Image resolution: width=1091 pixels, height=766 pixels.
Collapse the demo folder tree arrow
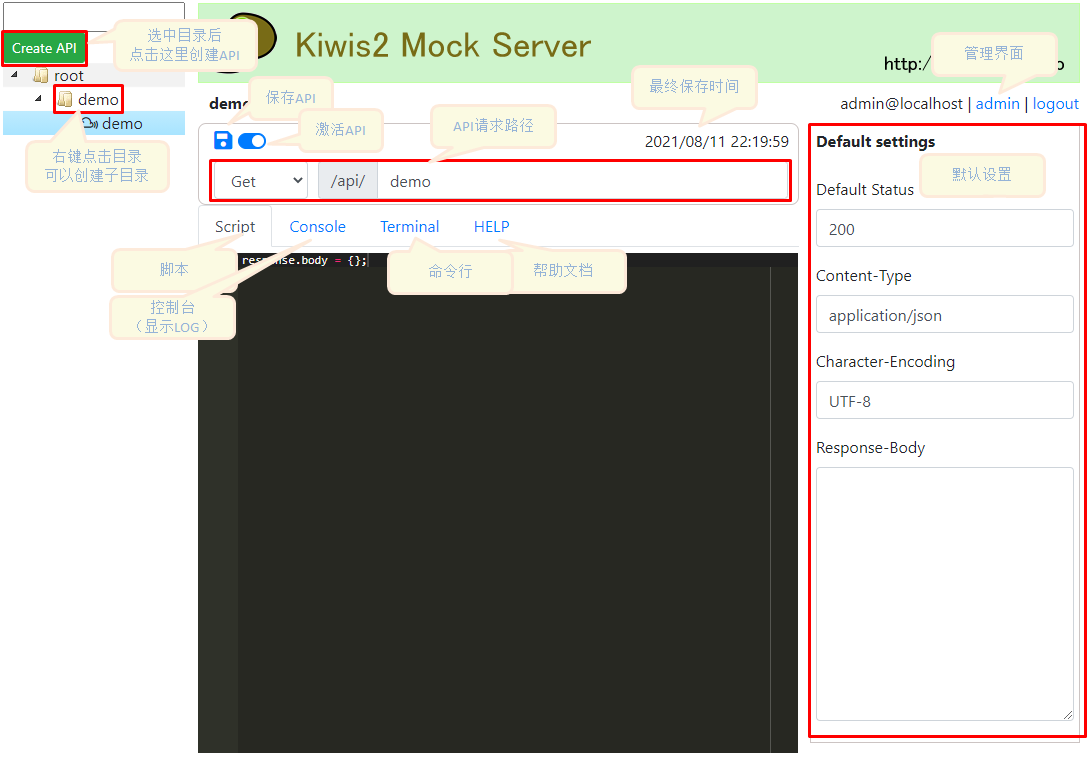click(38, 99)
